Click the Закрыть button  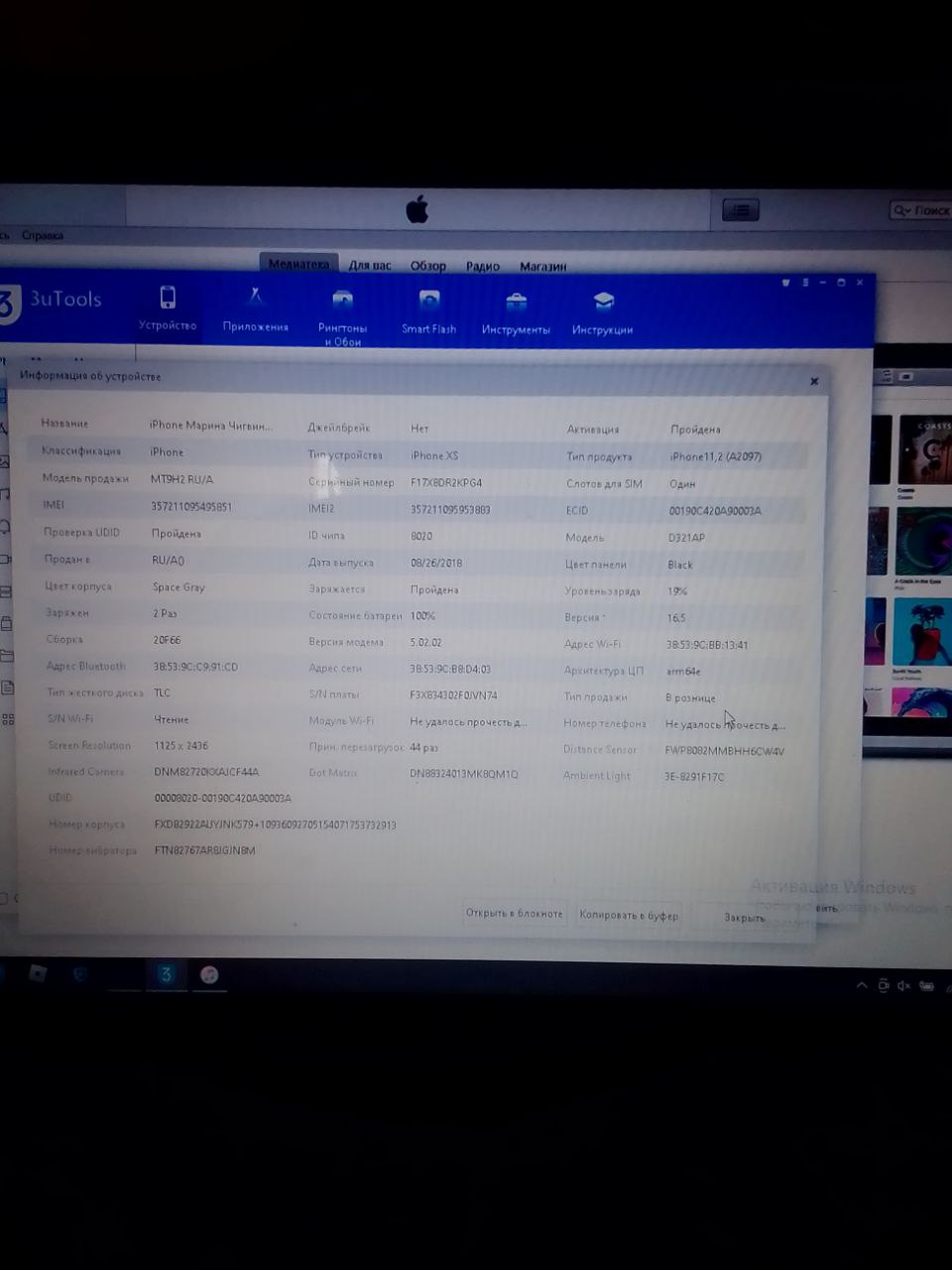[x=744, y=917]
